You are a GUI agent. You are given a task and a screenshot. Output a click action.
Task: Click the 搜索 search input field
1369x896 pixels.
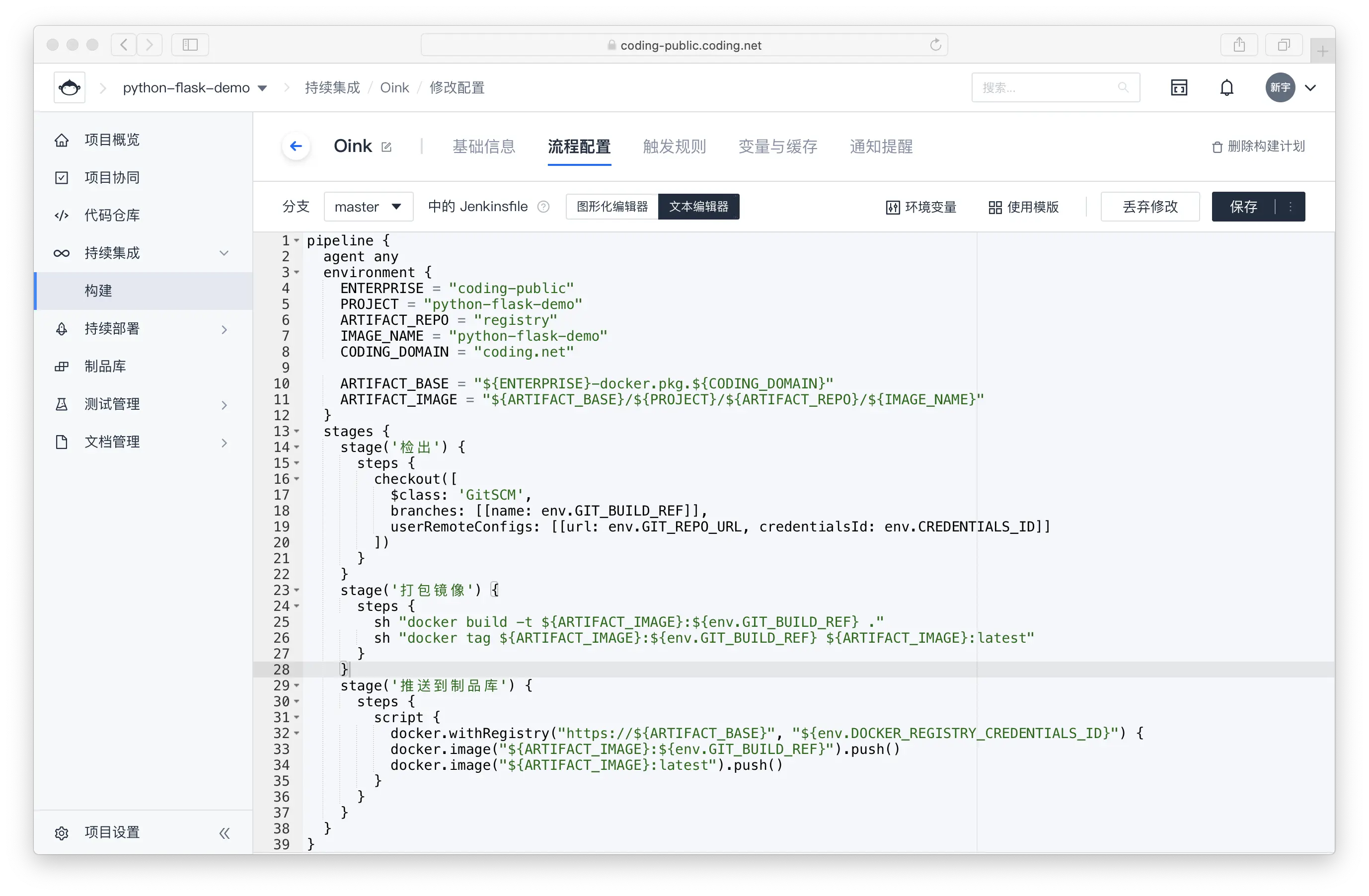point(1047,87)
